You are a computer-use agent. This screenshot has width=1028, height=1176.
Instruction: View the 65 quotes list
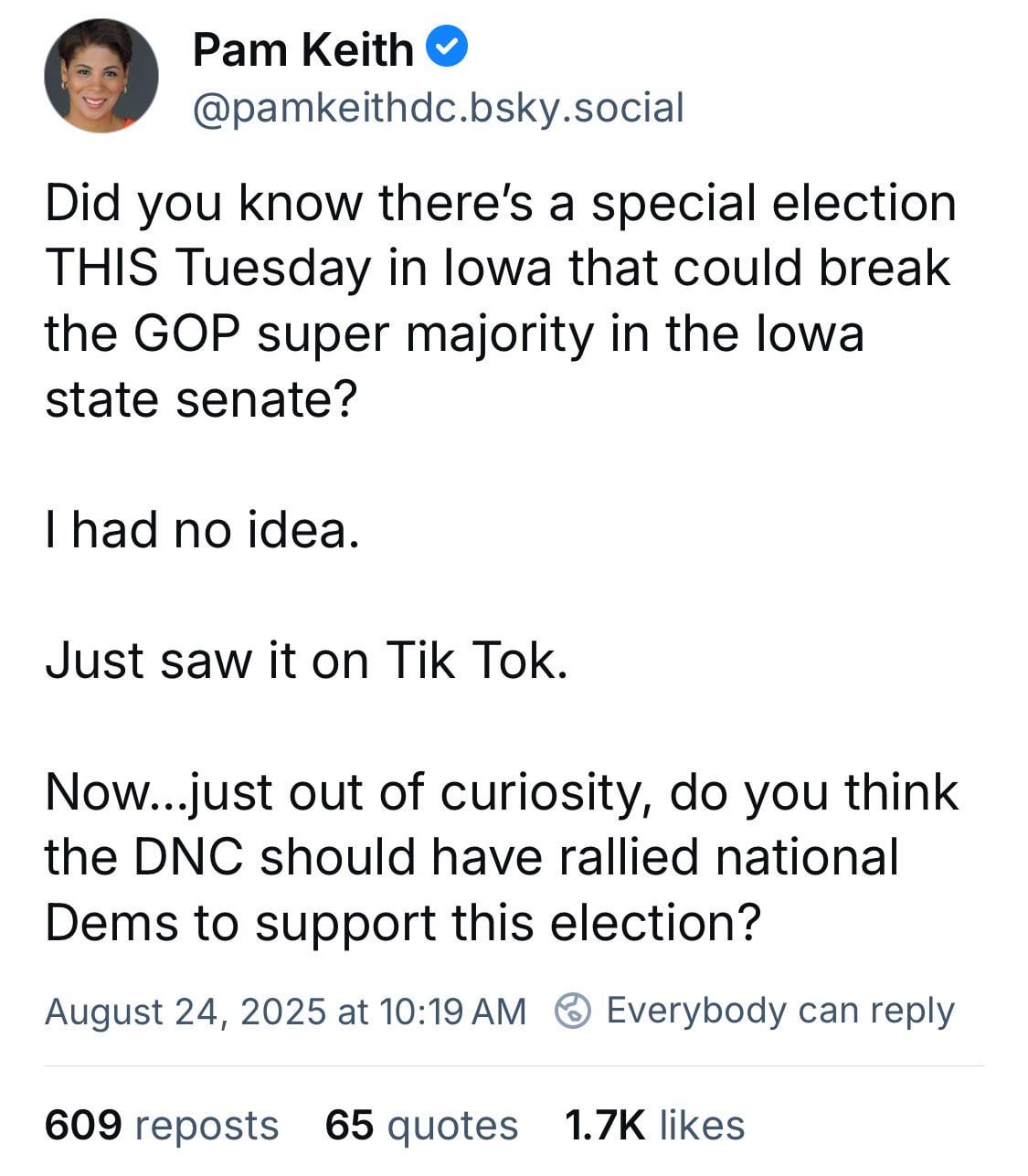point(421,1125)
